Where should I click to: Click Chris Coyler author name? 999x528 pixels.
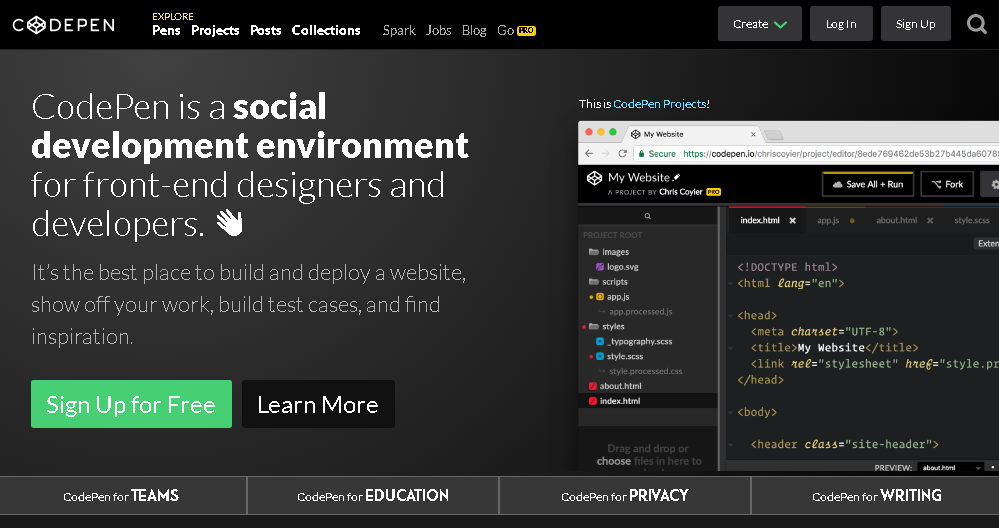click(680, 192)
